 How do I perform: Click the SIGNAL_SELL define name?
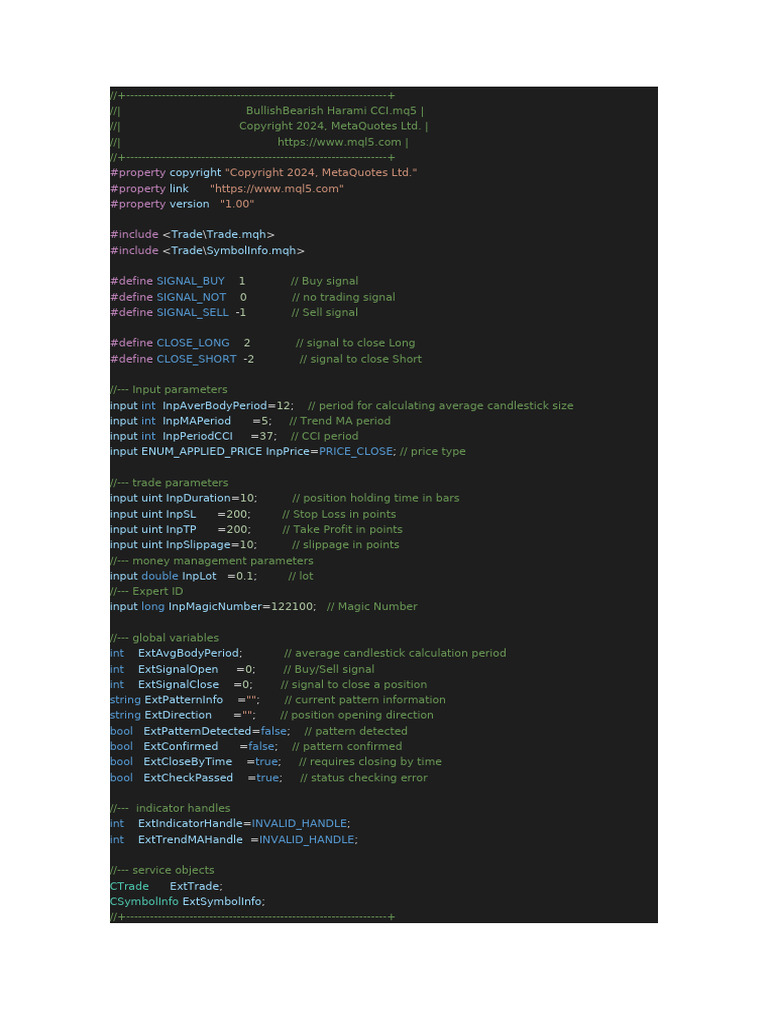(x=192, y=312)
